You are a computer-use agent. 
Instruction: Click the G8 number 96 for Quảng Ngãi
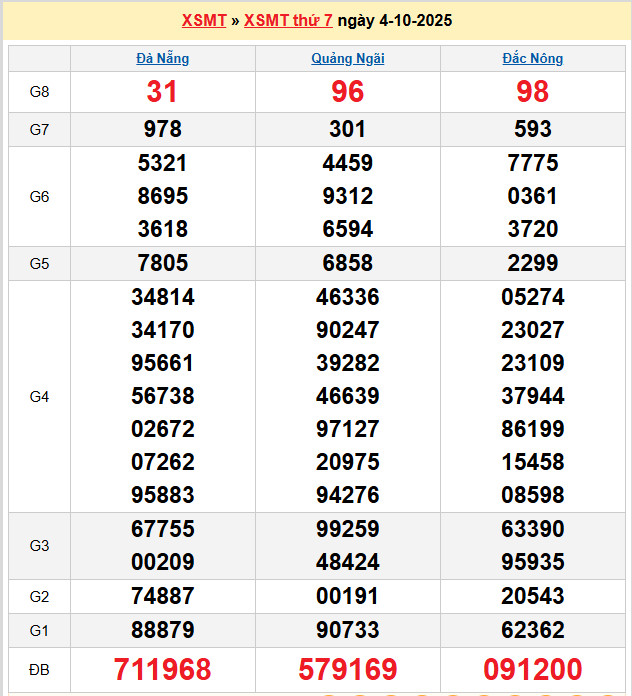(x=347, y=92)
